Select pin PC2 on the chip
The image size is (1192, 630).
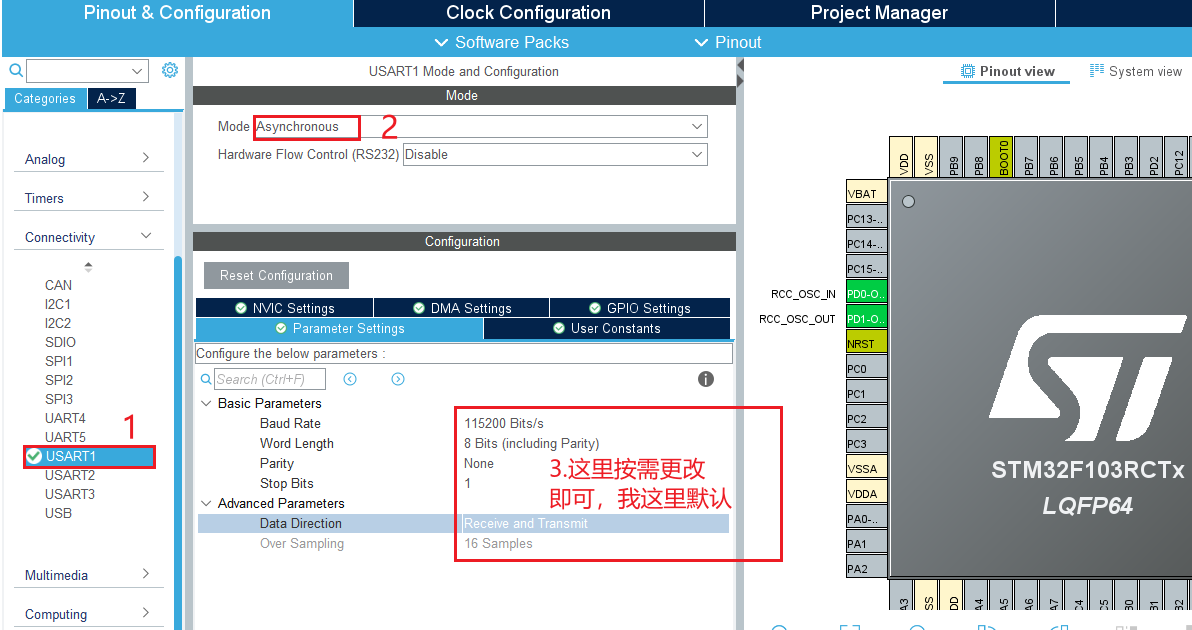[867, 419]
